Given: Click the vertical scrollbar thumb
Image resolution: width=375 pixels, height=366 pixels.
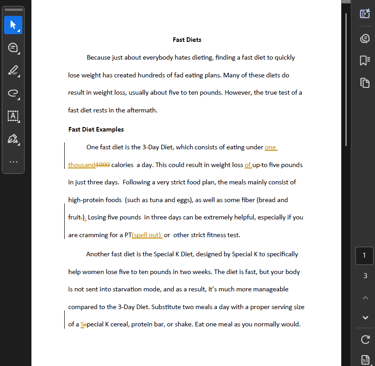Looking at the screenshot, I should point(346,79).
